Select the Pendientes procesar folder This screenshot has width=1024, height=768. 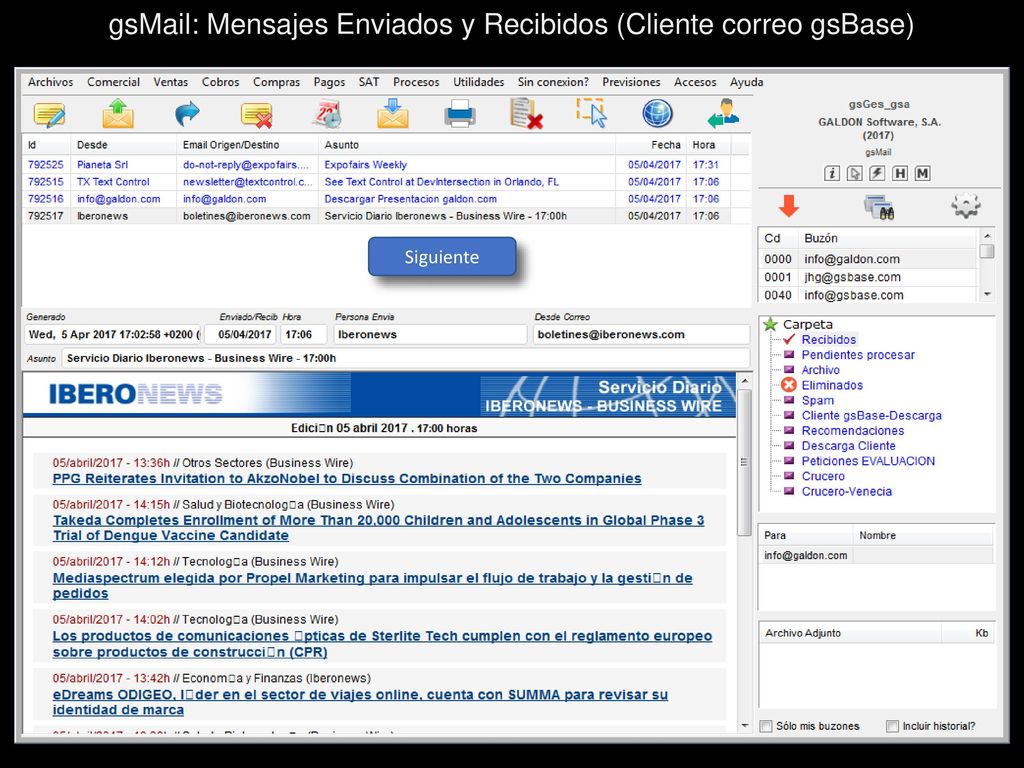(858, 355)
